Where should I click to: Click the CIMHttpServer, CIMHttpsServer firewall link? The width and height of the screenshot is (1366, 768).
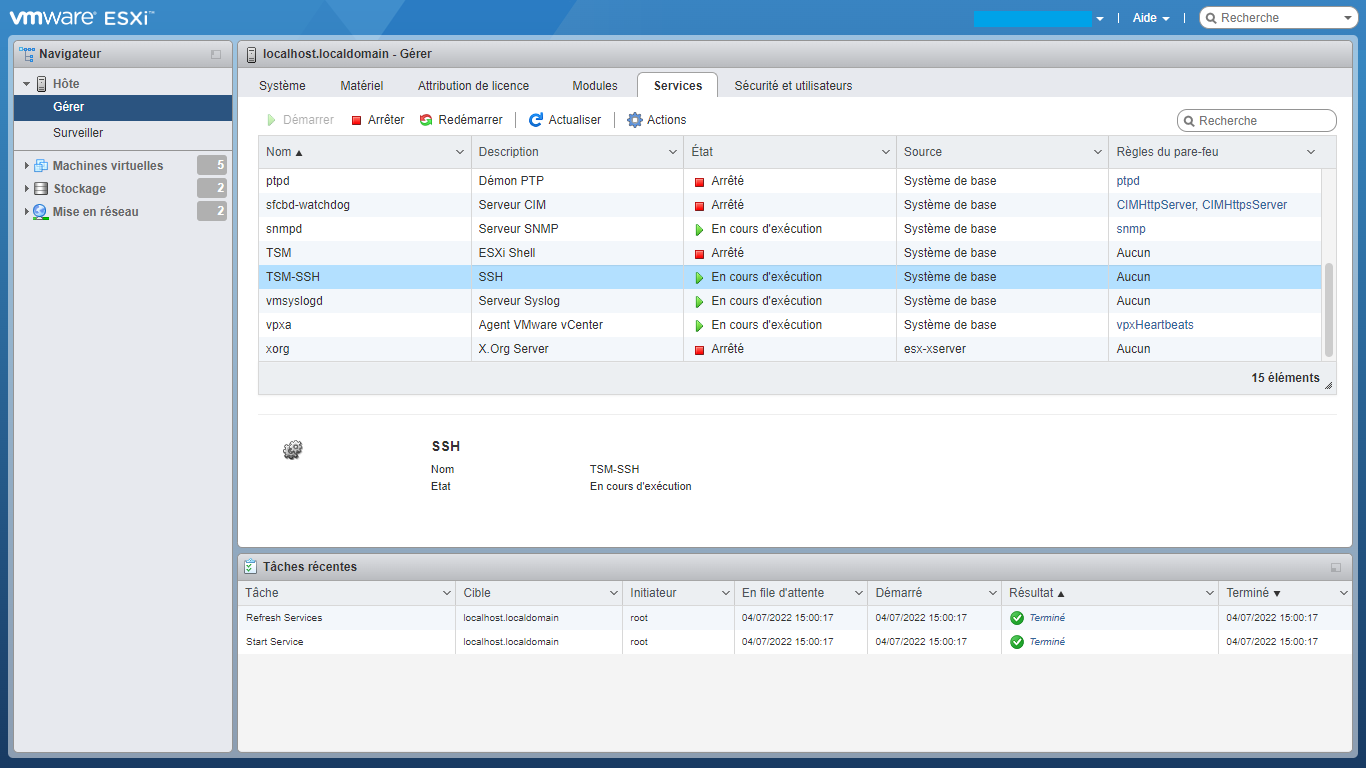pyautogui.click(x=1202, y=205)
